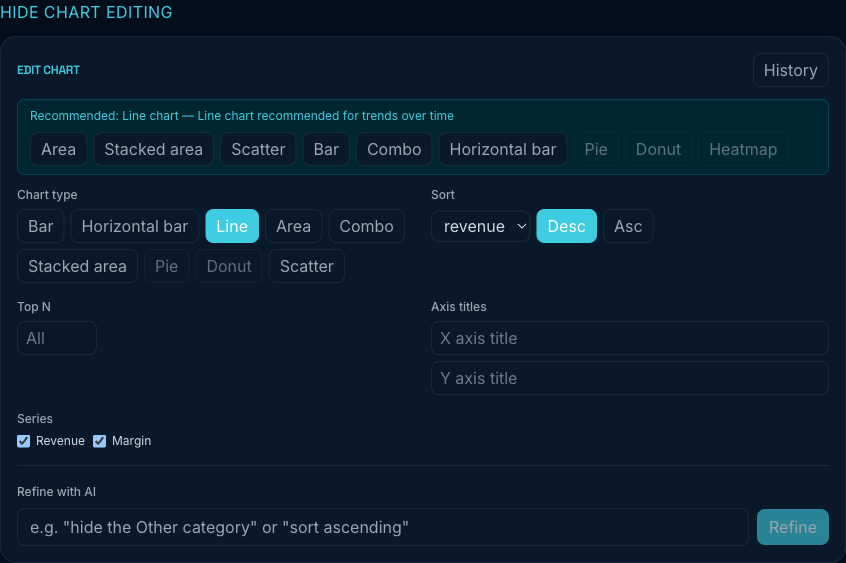
Task: Click the Hide Chart Editing link
Action: tap(86, 12)
